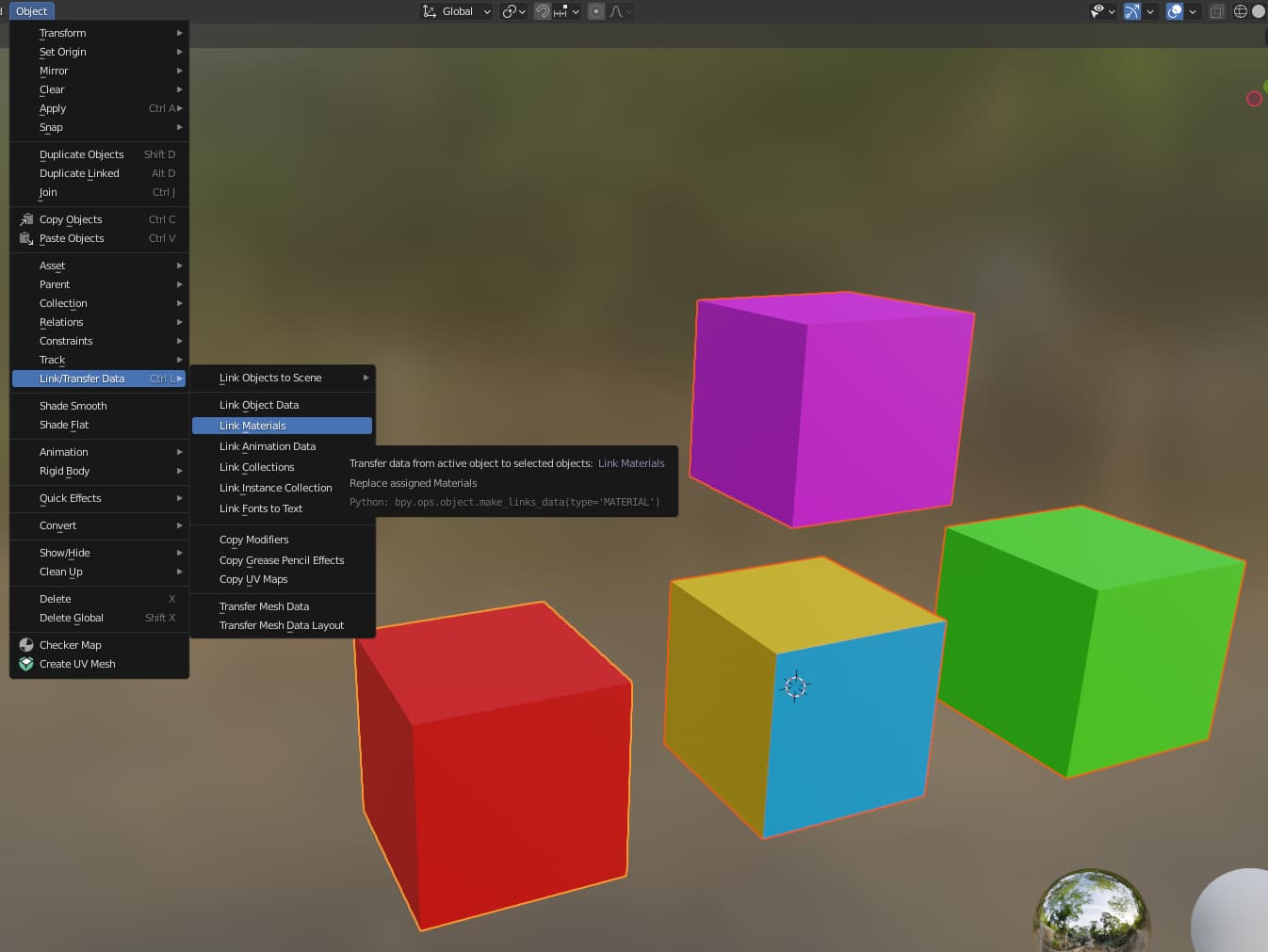Open the proportional editing falloff dropdown
This screenshot has height=952, width=1268.
(x=621, y=11)
